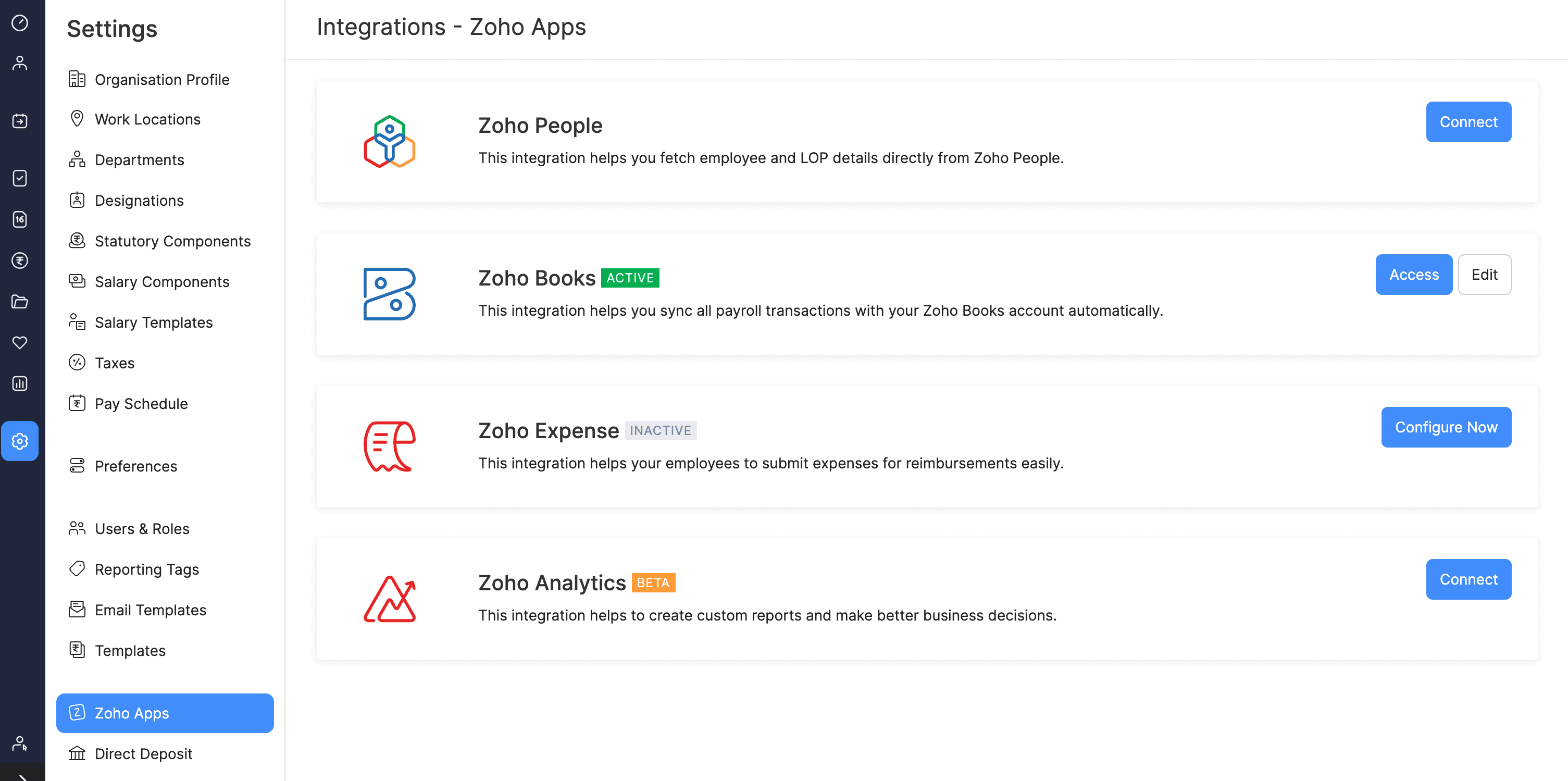Open Reports via the bar chart icon

[x=20, y=383]
